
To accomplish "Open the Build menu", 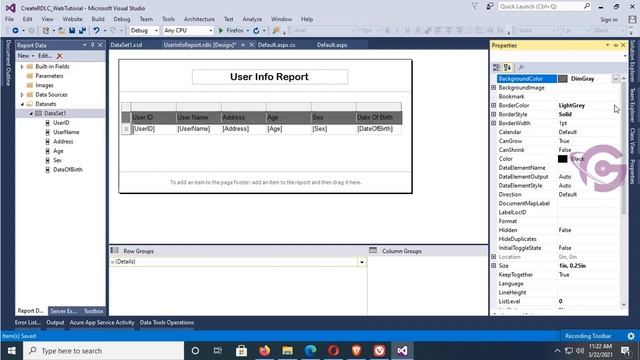I will click(x=98, y=19).
